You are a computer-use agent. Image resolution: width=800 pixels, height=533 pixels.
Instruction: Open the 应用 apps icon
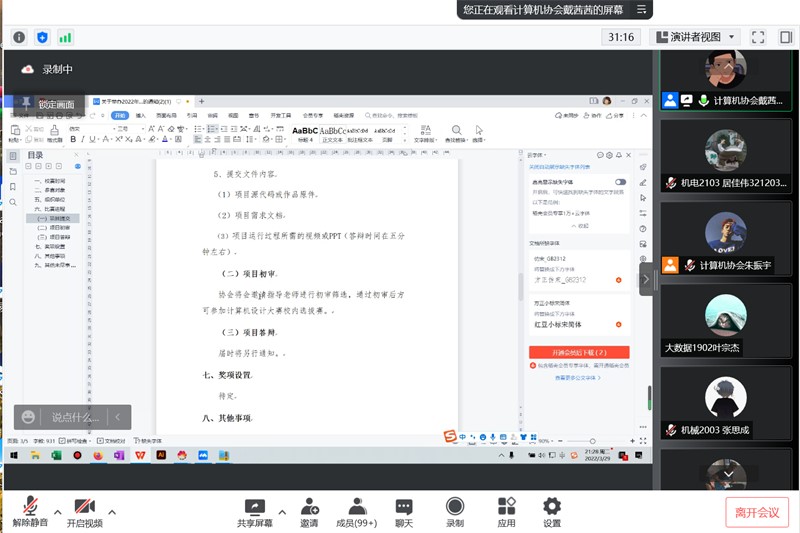tap(506, 506)
